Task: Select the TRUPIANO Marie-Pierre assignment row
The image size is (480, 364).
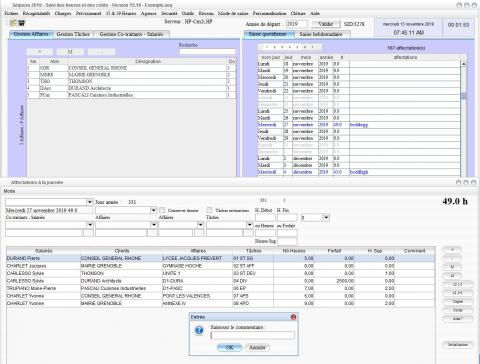Action: [x=220, y=288]
